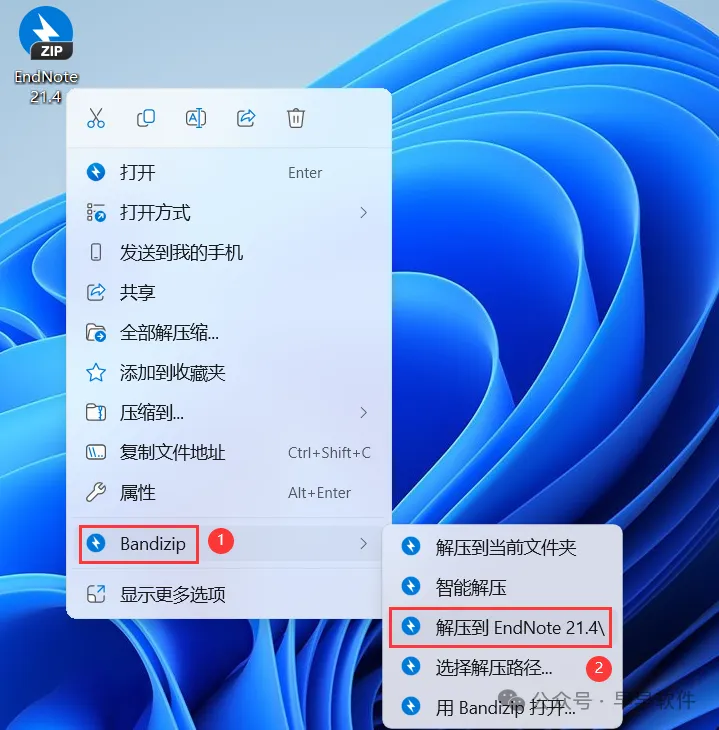Click the Share arrow icon in top row
This screenshot has height=730, width=719.
point(246,118)
